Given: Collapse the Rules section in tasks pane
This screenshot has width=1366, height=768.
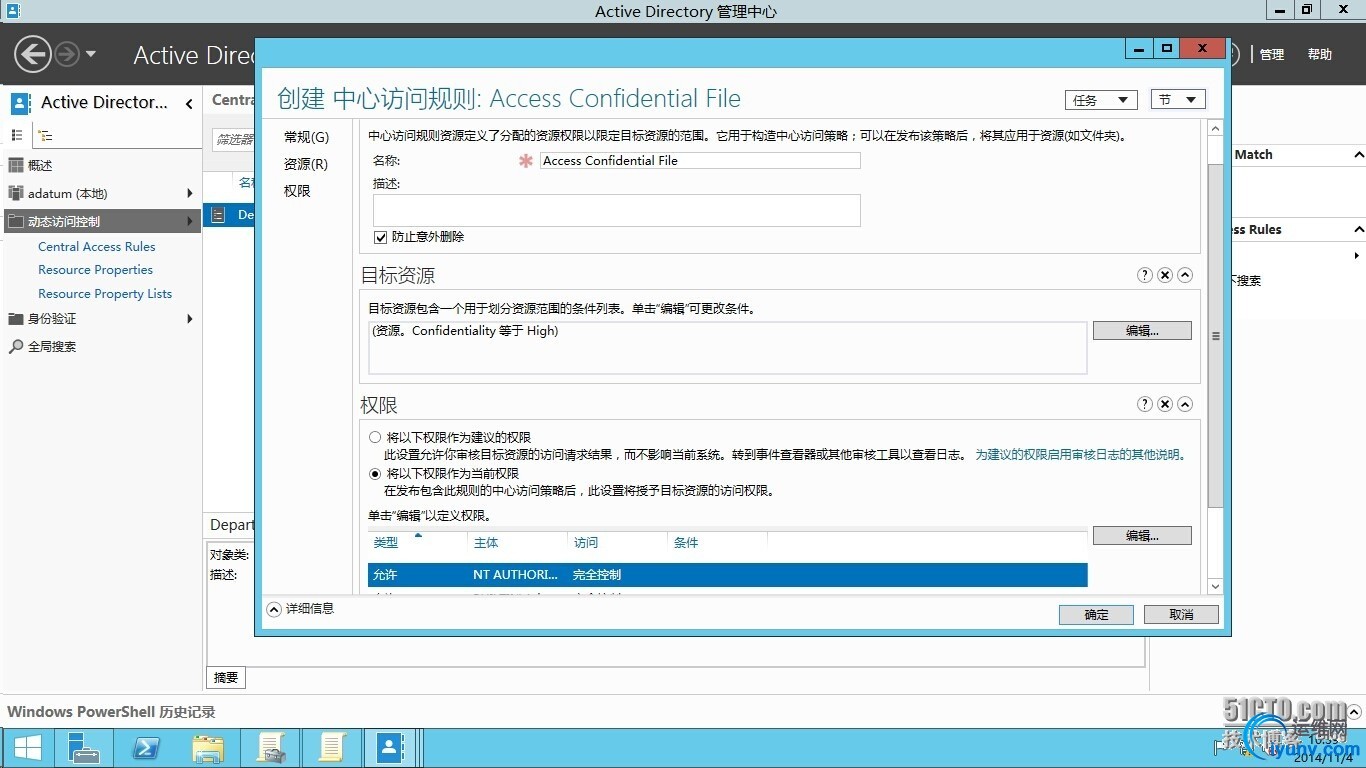Looking at the screenshot, I should (1358, 230).
